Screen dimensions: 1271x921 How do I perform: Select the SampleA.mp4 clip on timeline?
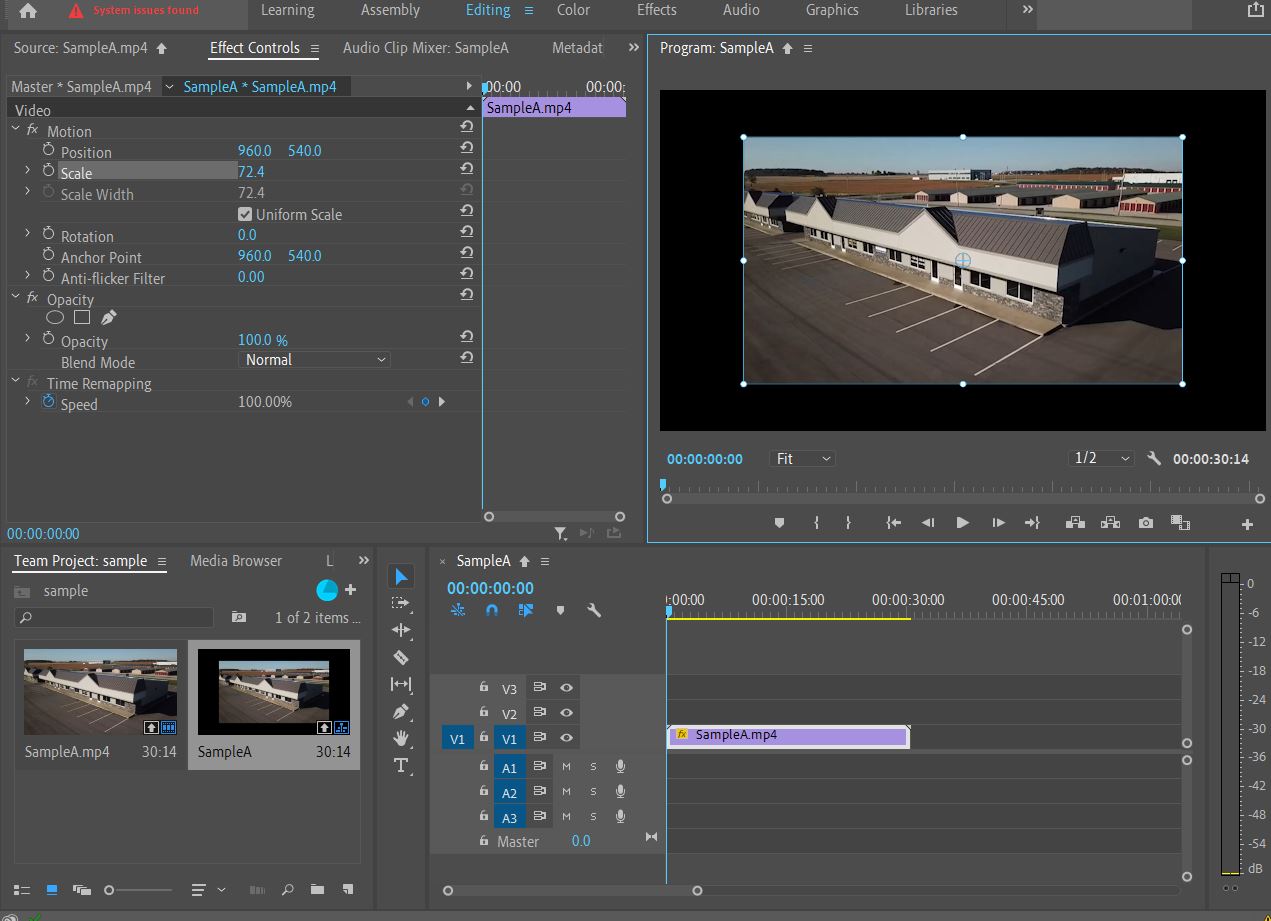tap(787, 736)
